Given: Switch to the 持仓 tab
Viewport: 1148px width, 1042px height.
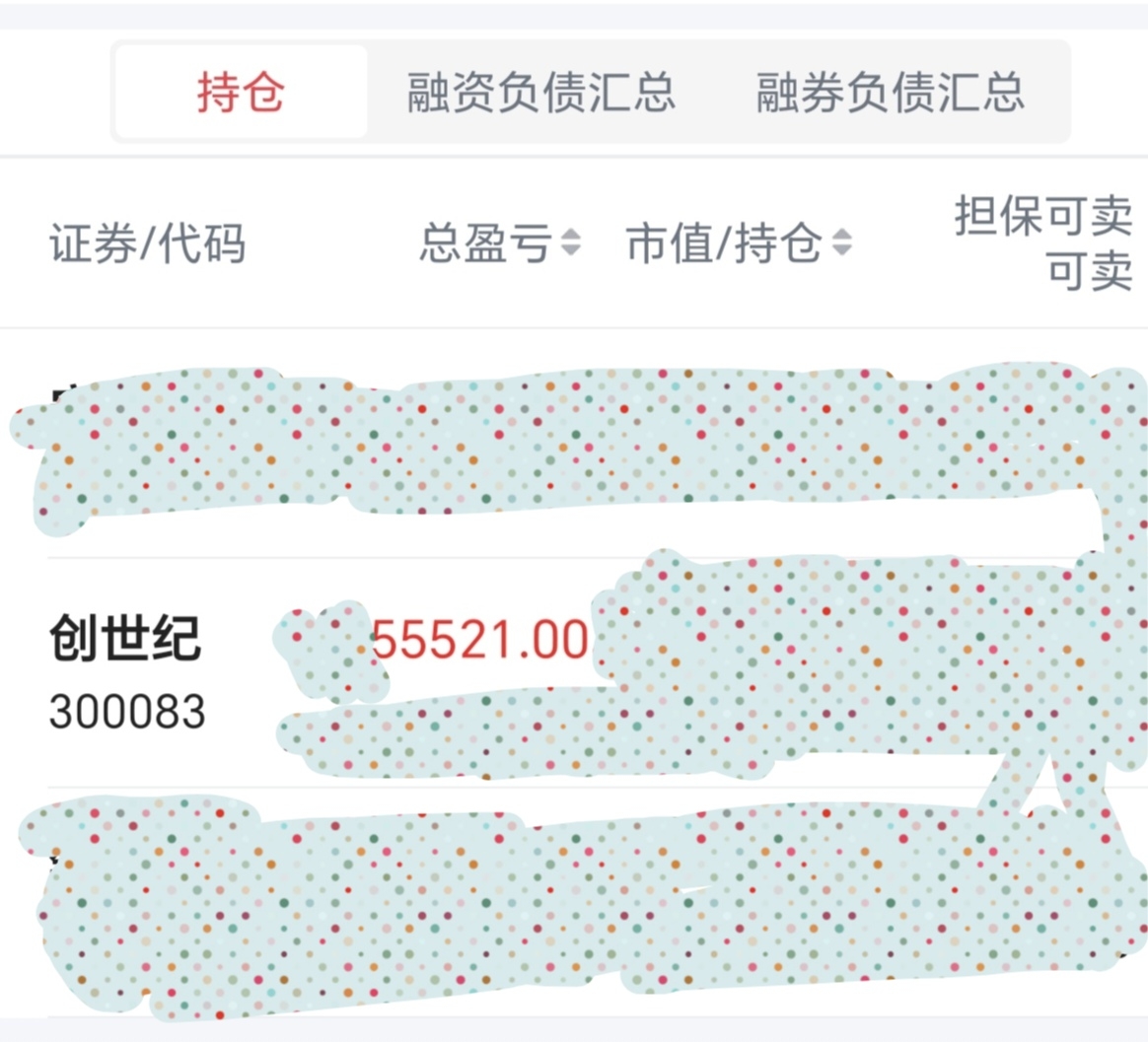Looking at the screenshot, I should point(241,92).
